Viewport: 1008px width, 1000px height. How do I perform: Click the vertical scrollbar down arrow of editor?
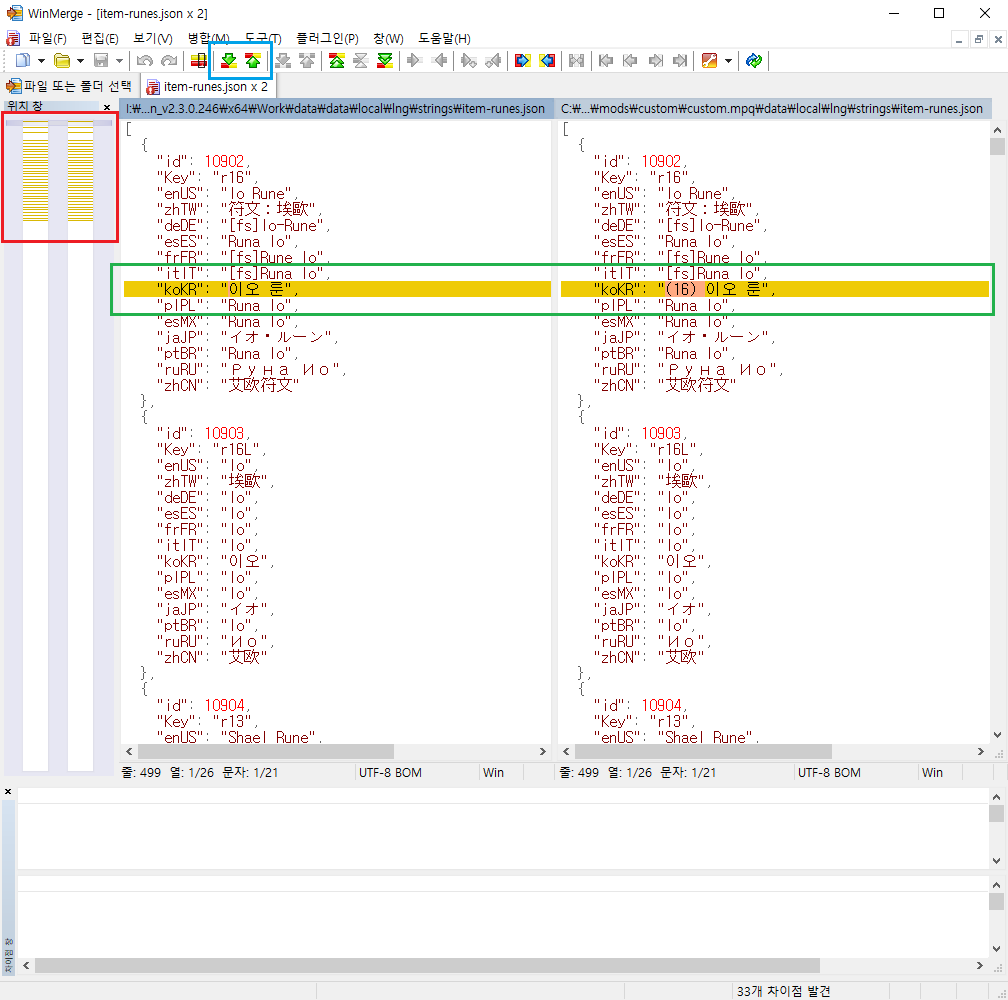(x=997, y=735)
